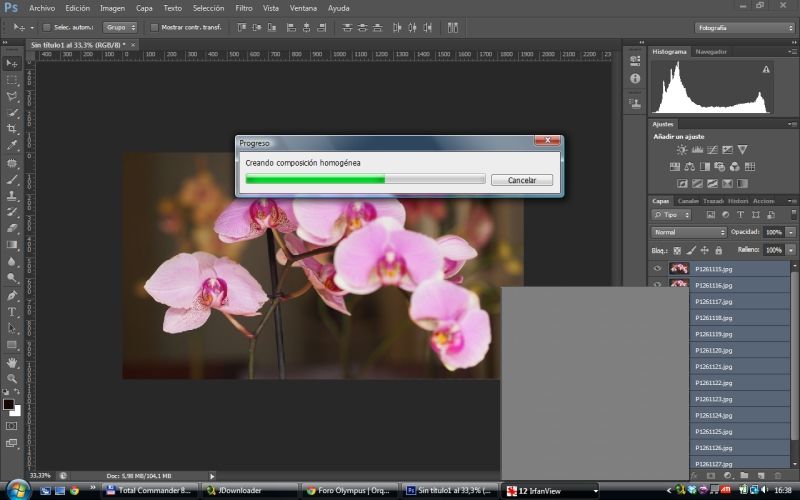Click the Align top edges icon

point(242,28)
